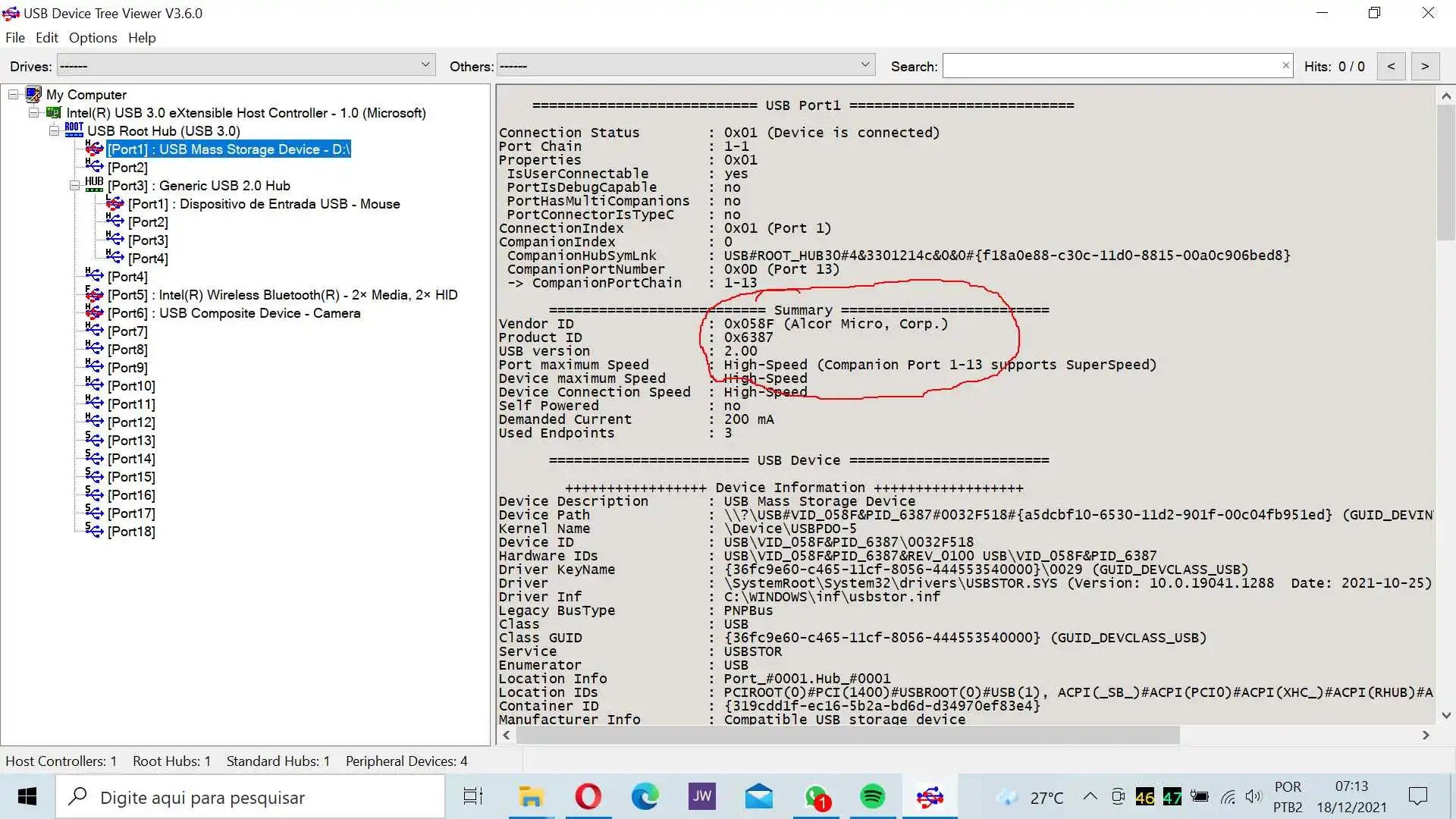Go to next search hit

[1425, 66]
